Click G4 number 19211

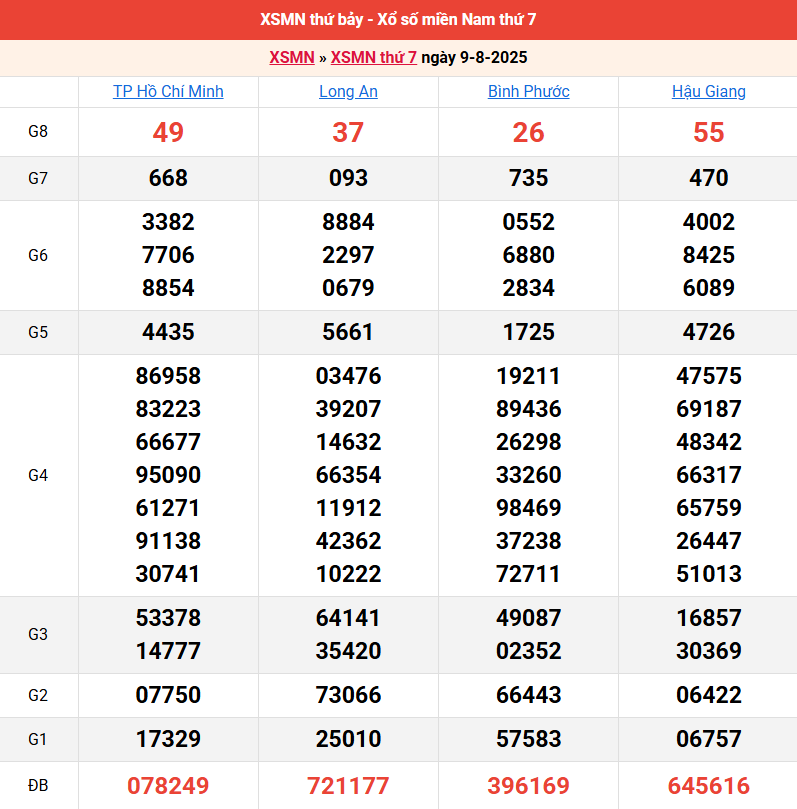[529, 376]
